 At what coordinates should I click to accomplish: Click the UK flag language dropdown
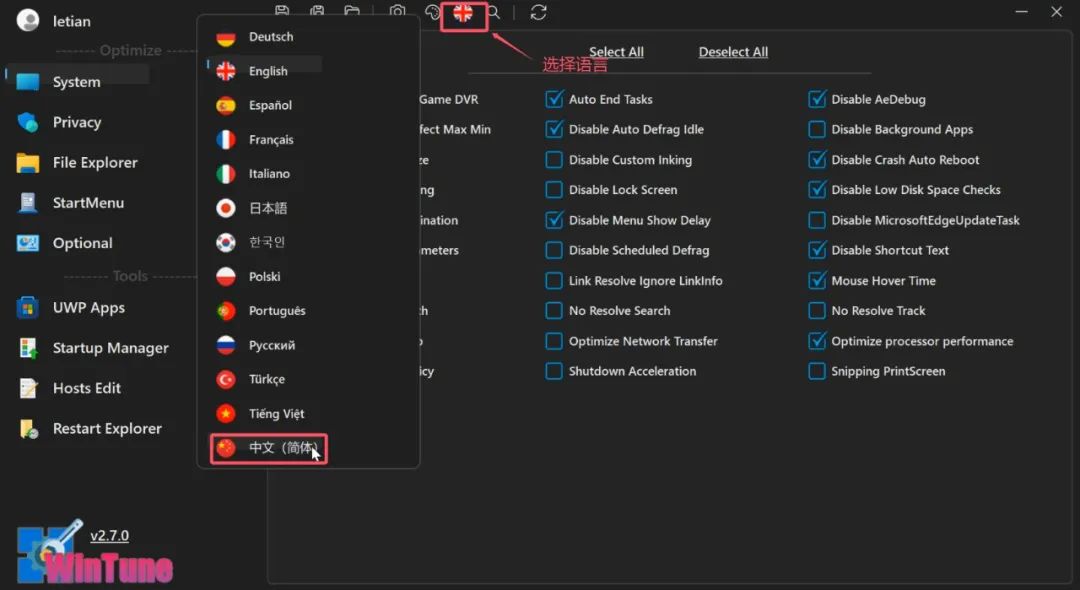tap(463, 13)
